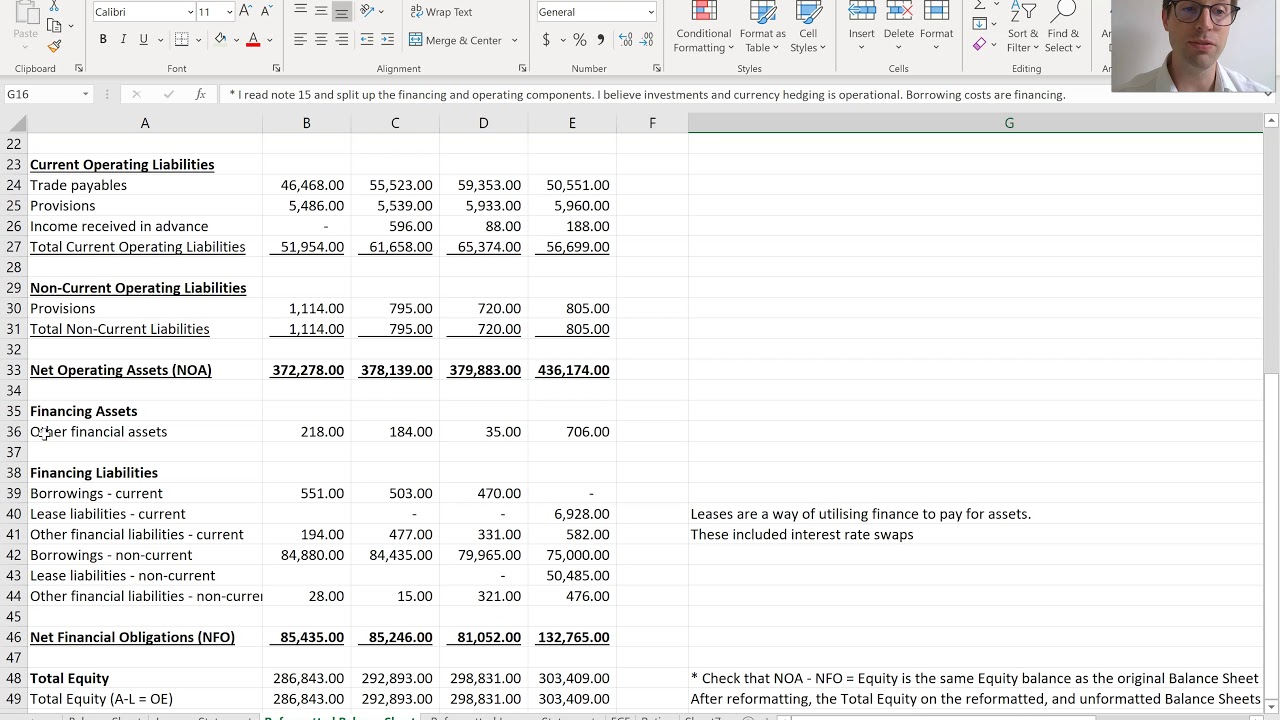Open Font group dialog launcher

coord(277,68)
